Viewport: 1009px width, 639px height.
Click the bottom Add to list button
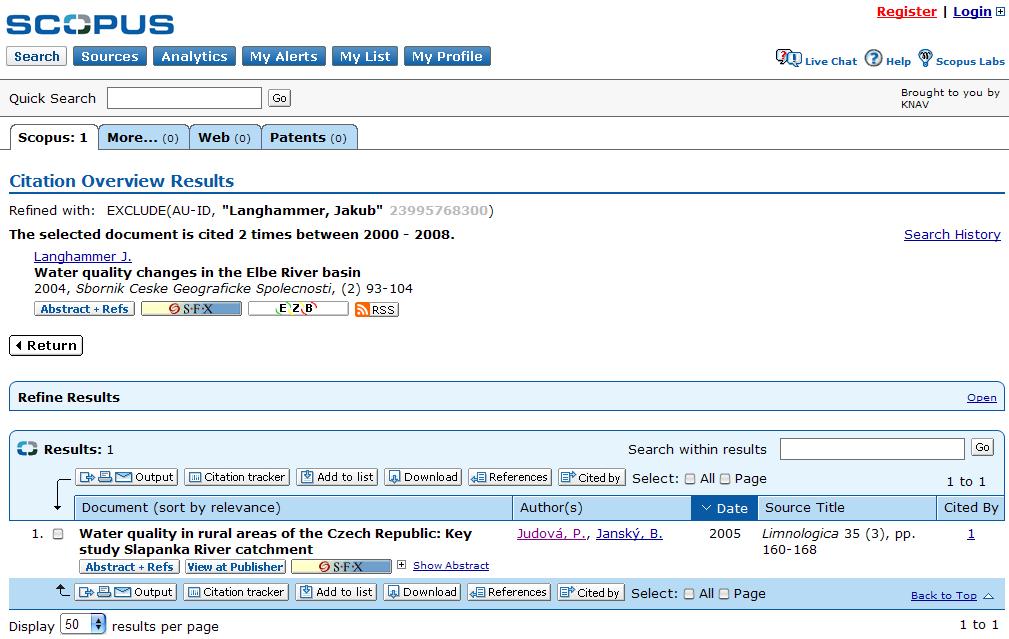pos(337,592)
